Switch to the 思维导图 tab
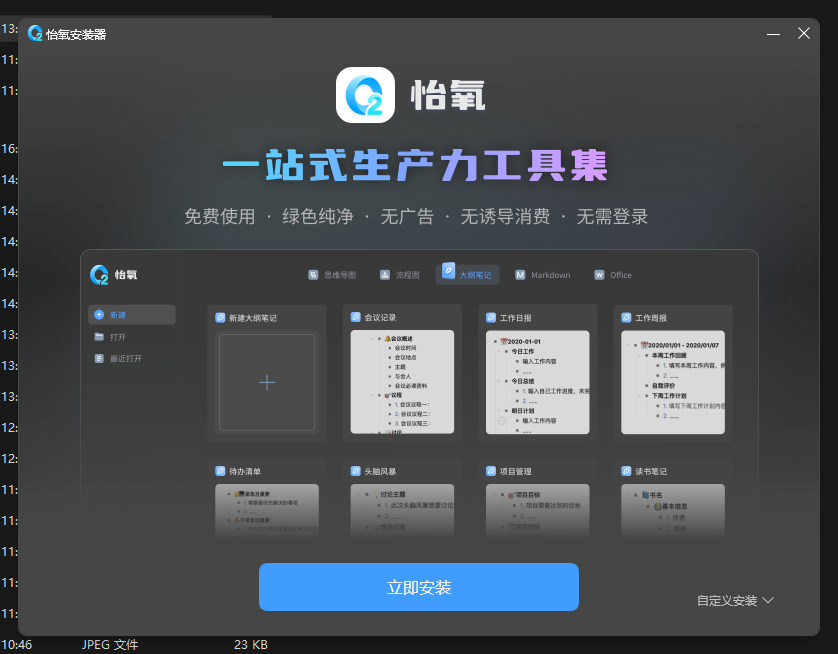Viewport: 838px width, 654px height. pyautogui.click(x=332, y=275)
